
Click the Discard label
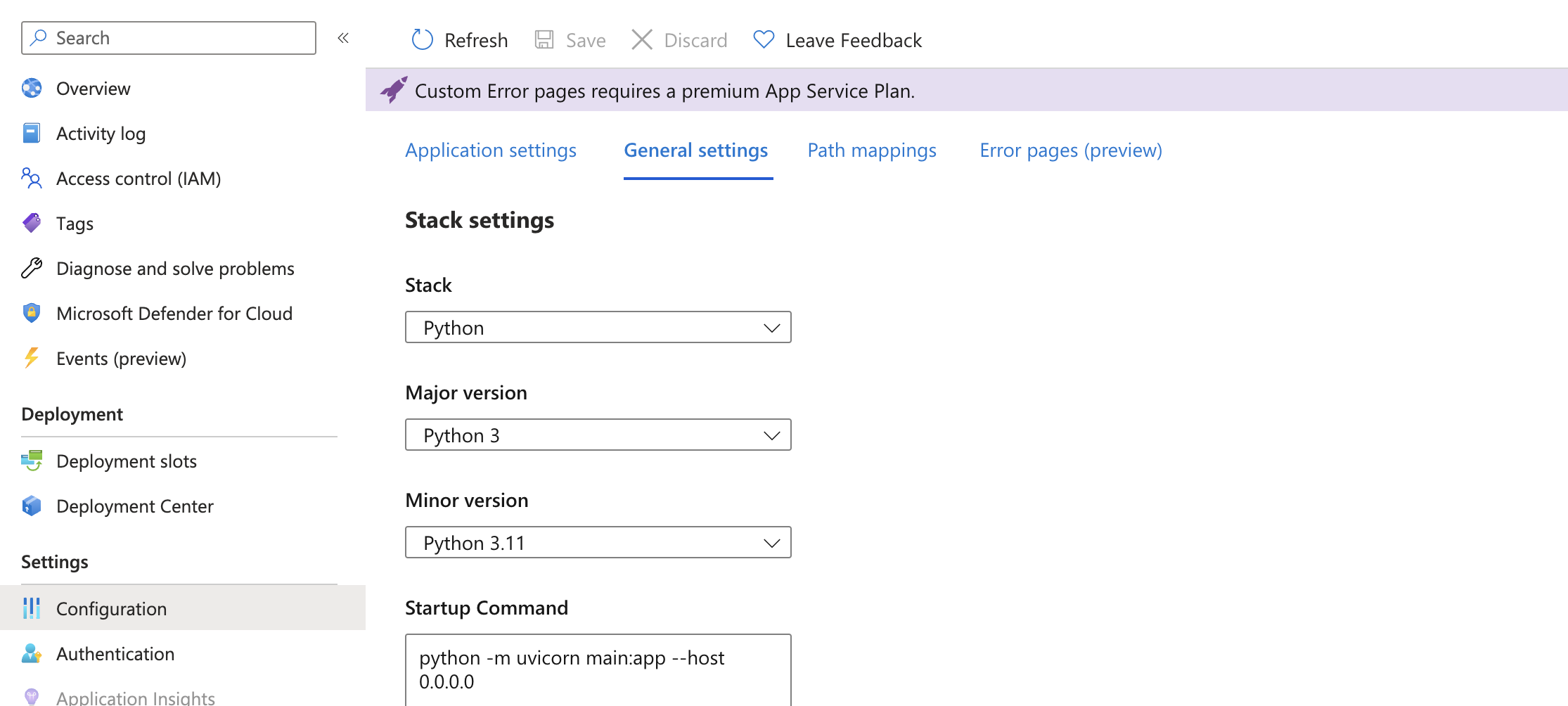coord(695,41)
